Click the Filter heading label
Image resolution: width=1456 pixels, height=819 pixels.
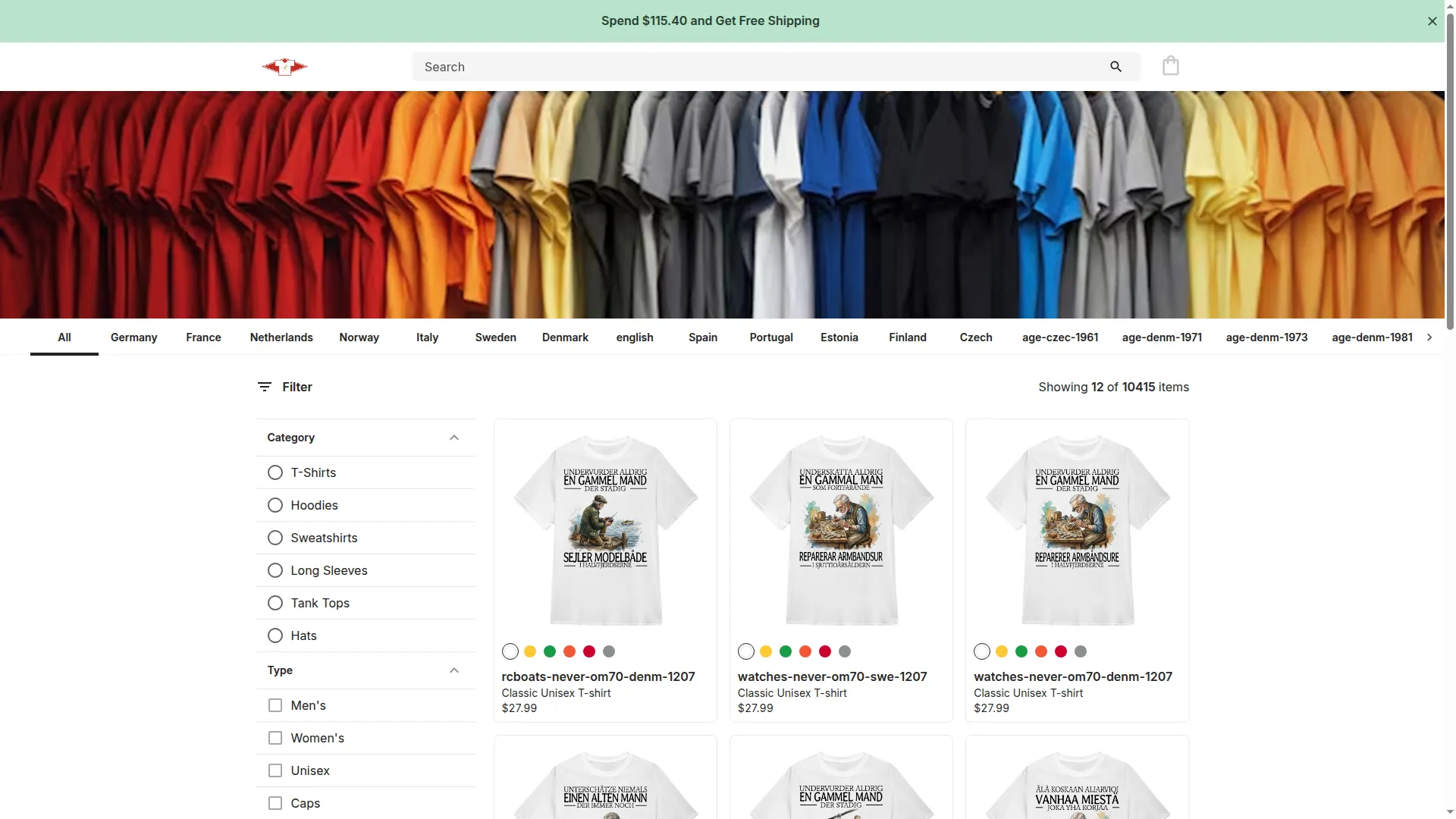point(297,387)
